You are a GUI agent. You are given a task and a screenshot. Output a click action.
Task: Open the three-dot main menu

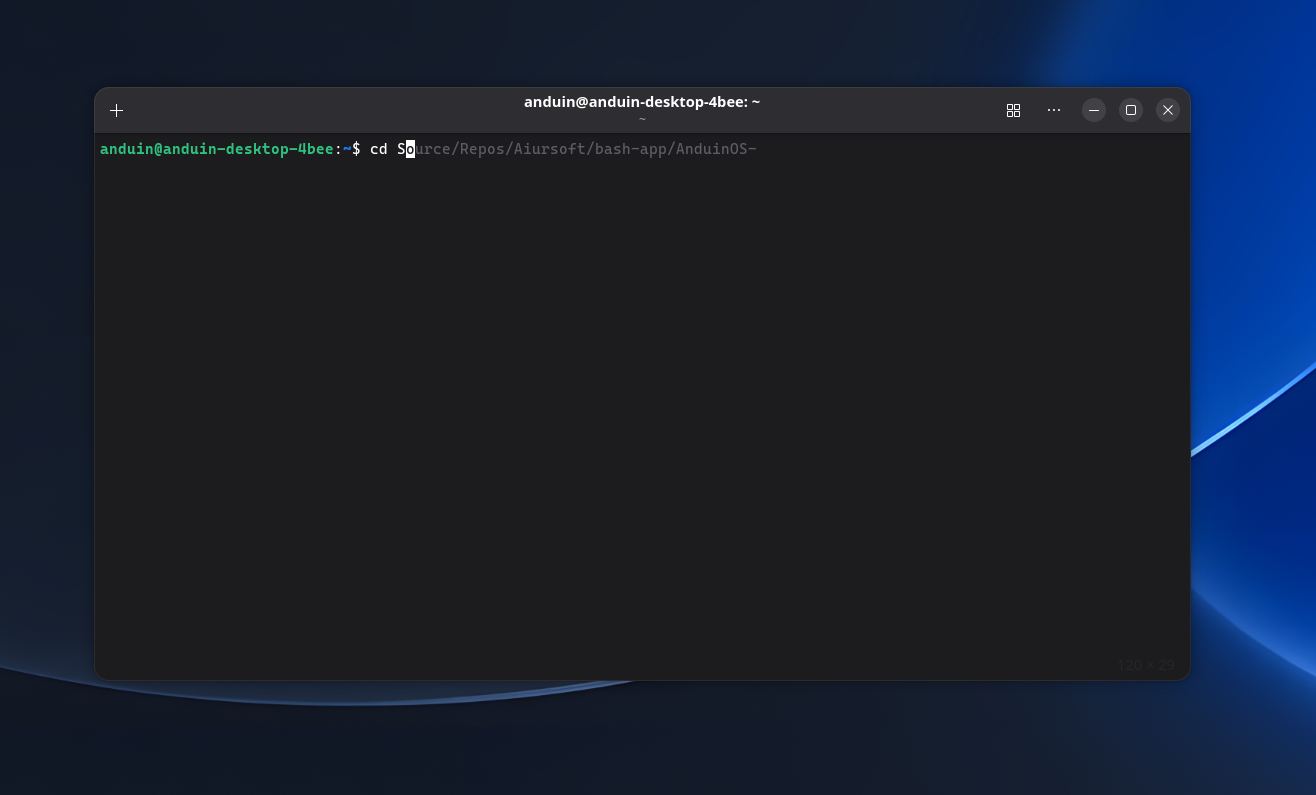[1054, 110]
